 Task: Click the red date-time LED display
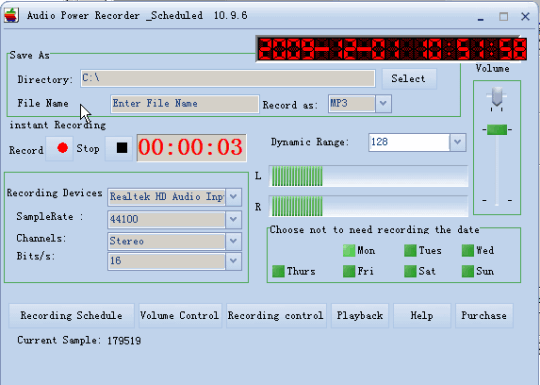tap(392, 49)
